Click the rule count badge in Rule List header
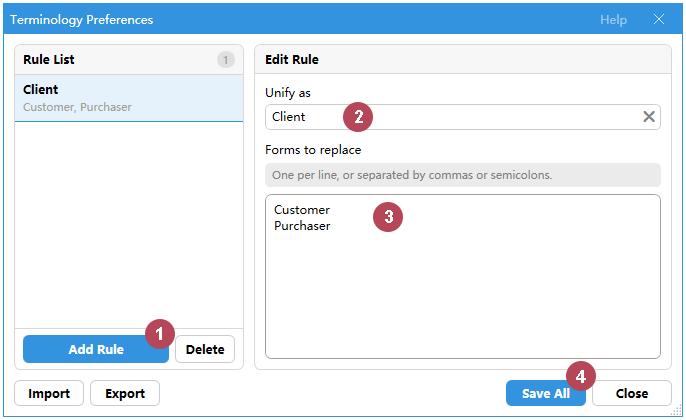686x420 pixels. tap(226, 60)
